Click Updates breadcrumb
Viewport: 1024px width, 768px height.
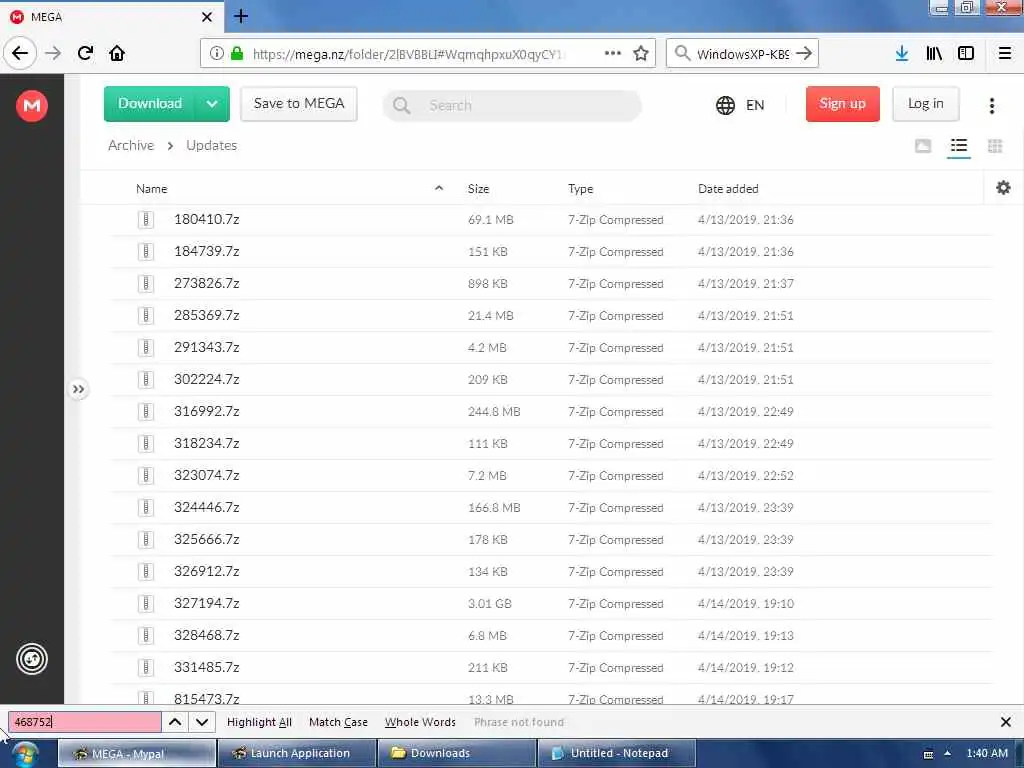[212, 146]
